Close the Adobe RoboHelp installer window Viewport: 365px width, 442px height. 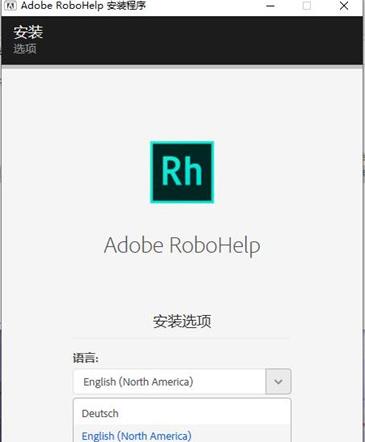344,6
